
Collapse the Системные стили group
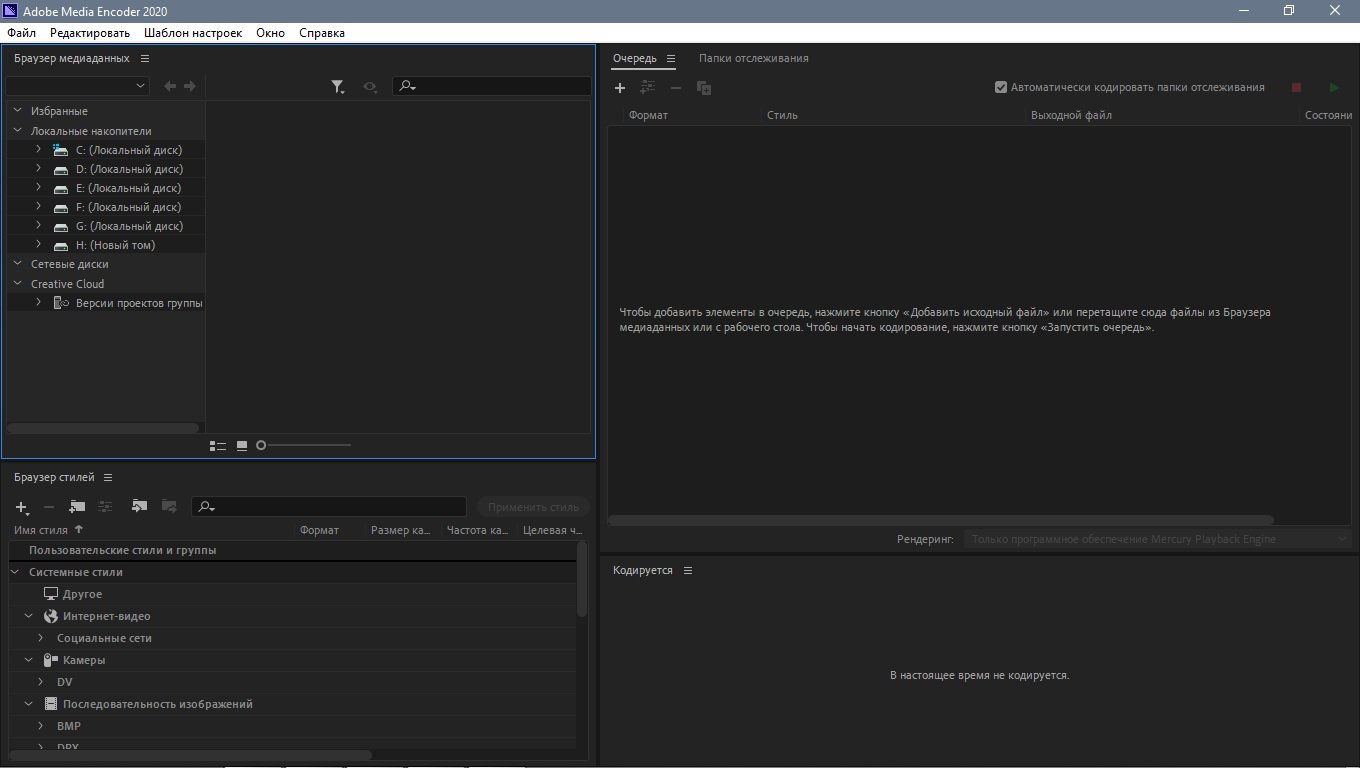16,572
